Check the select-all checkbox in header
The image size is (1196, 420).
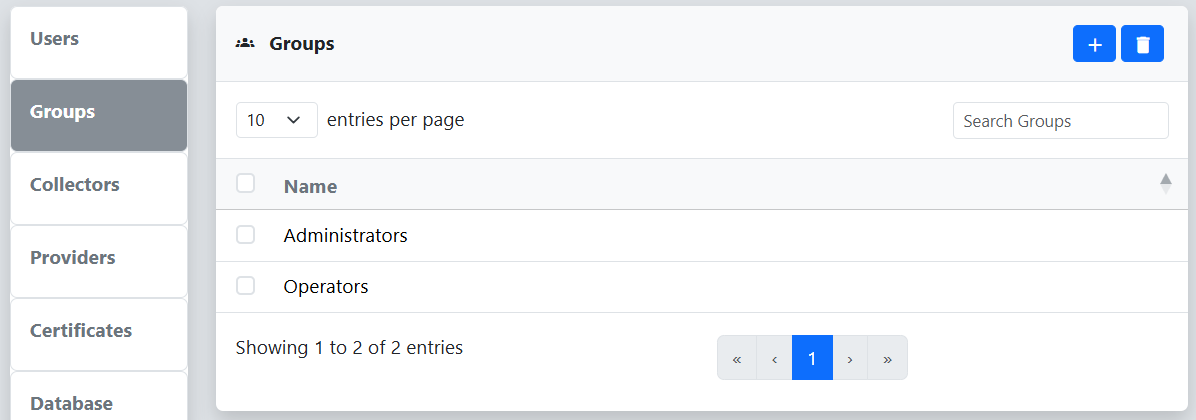click(x=245, y=183)
